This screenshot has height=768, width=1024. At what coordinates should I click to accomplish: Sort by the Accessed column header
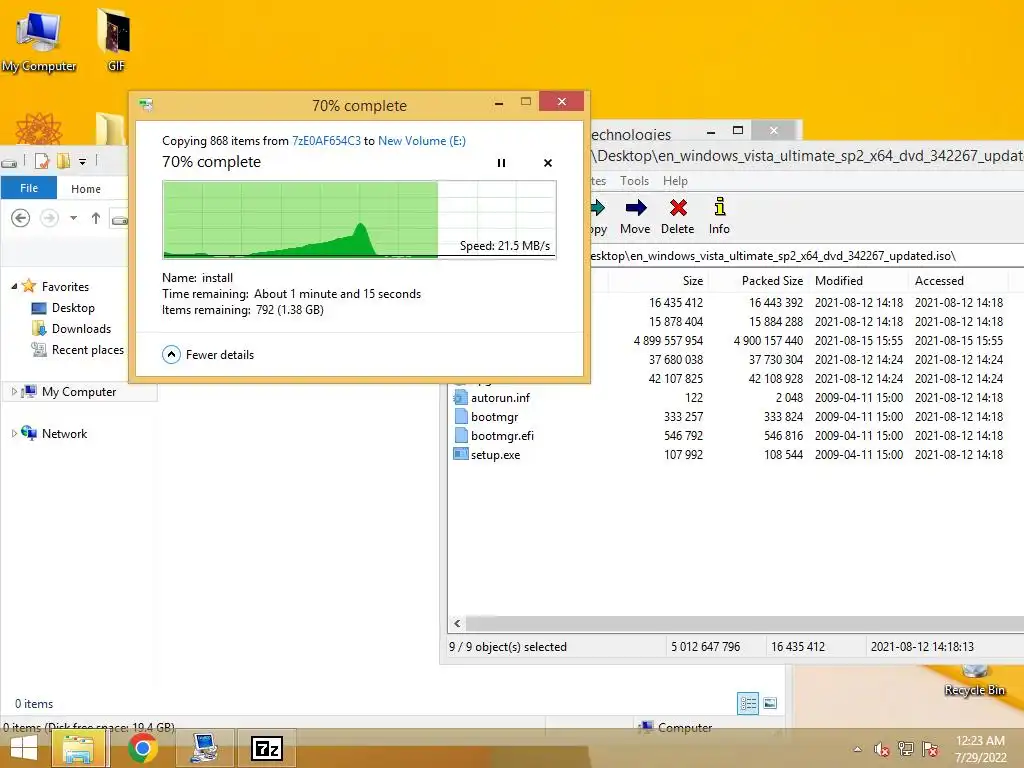[958, 281]
